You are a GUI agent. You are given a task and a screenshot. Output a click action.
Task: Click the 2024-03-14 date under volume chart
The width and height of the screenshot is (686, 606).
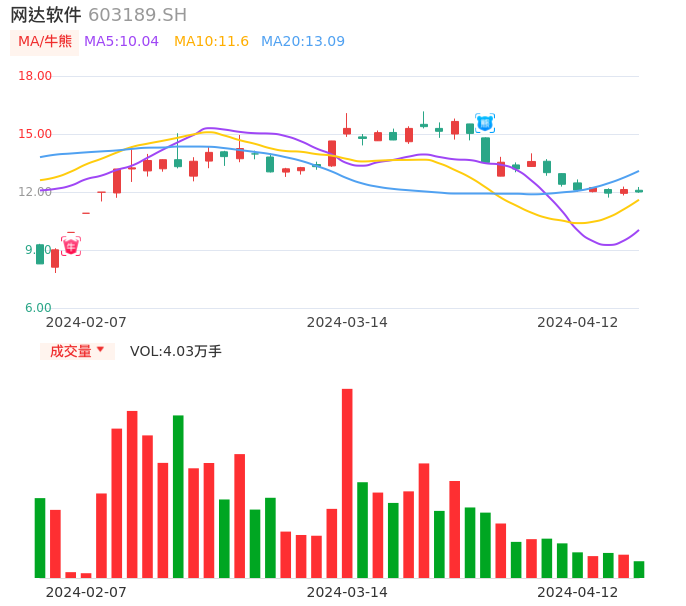click(x=347, y=592)
